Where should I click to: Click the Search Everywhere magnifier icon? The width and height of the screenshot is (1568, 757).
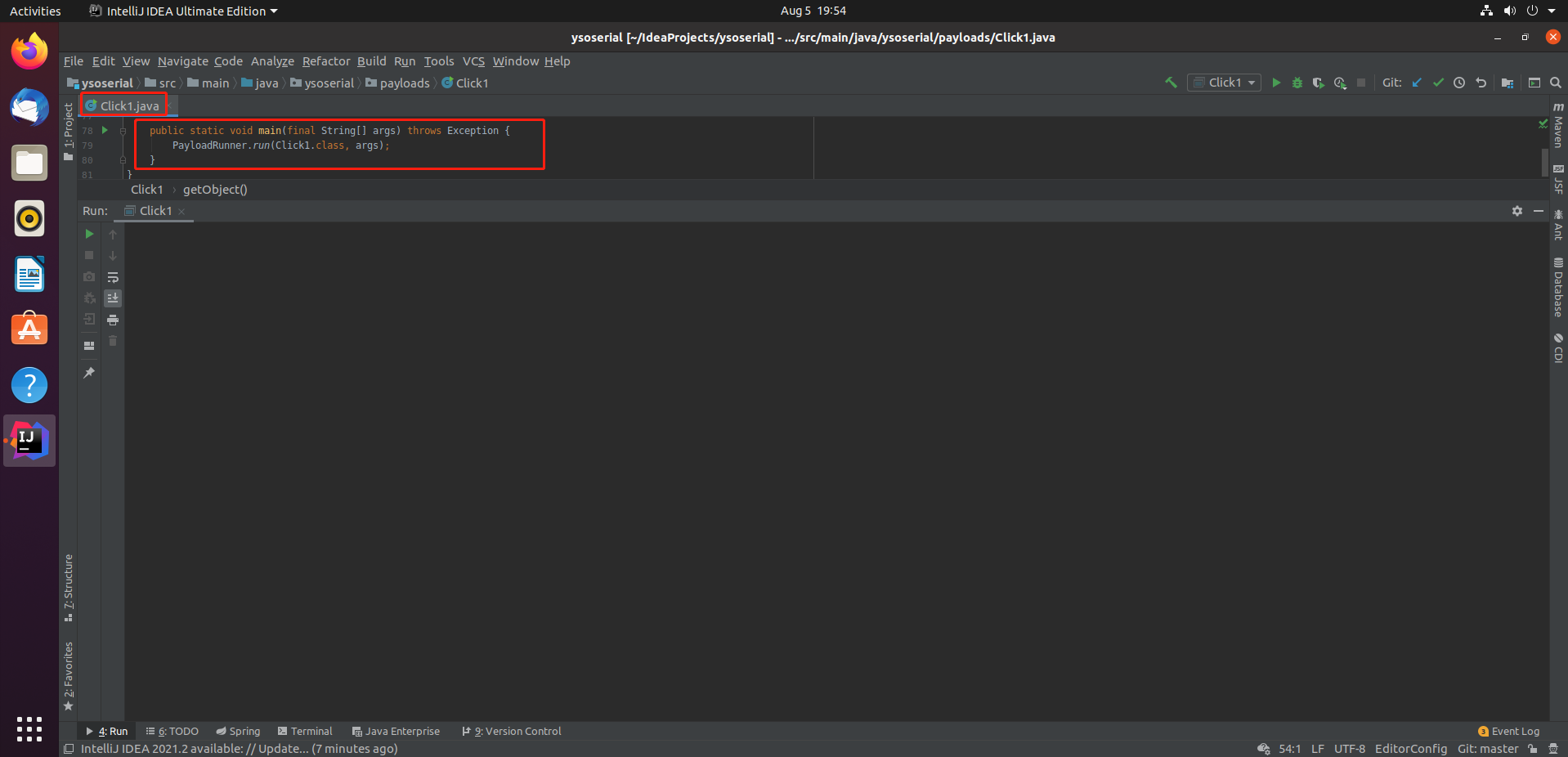click(x=1556, y=83)
